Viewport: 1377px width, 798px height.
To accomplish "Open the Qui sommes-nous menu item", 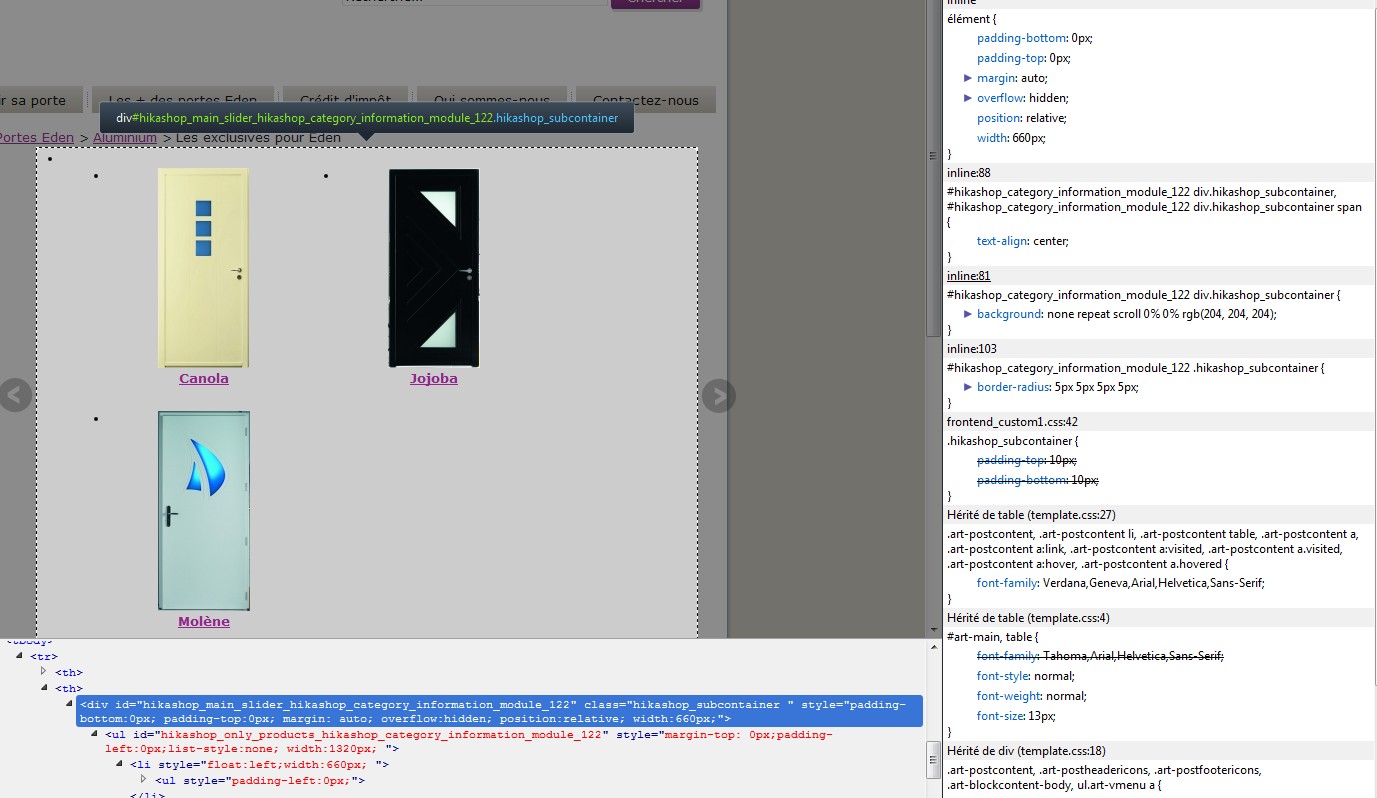I will (x=491, y=100).
